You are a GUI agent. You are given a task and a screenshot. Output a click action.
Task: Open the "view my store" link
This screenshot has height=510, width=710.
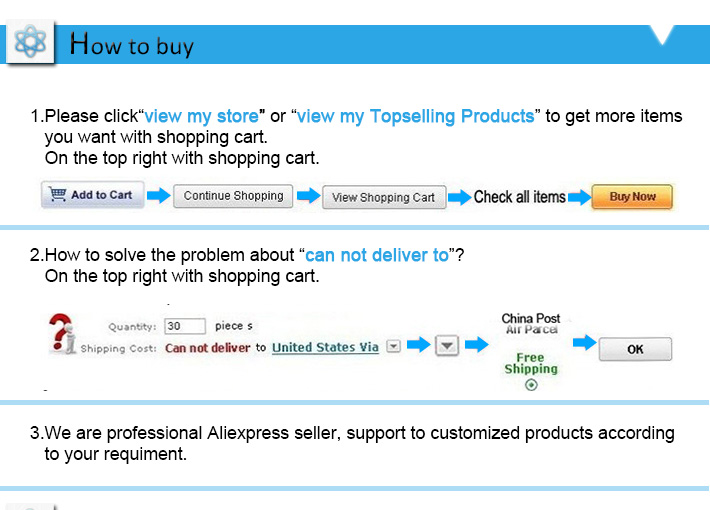[x=201, y=116]
